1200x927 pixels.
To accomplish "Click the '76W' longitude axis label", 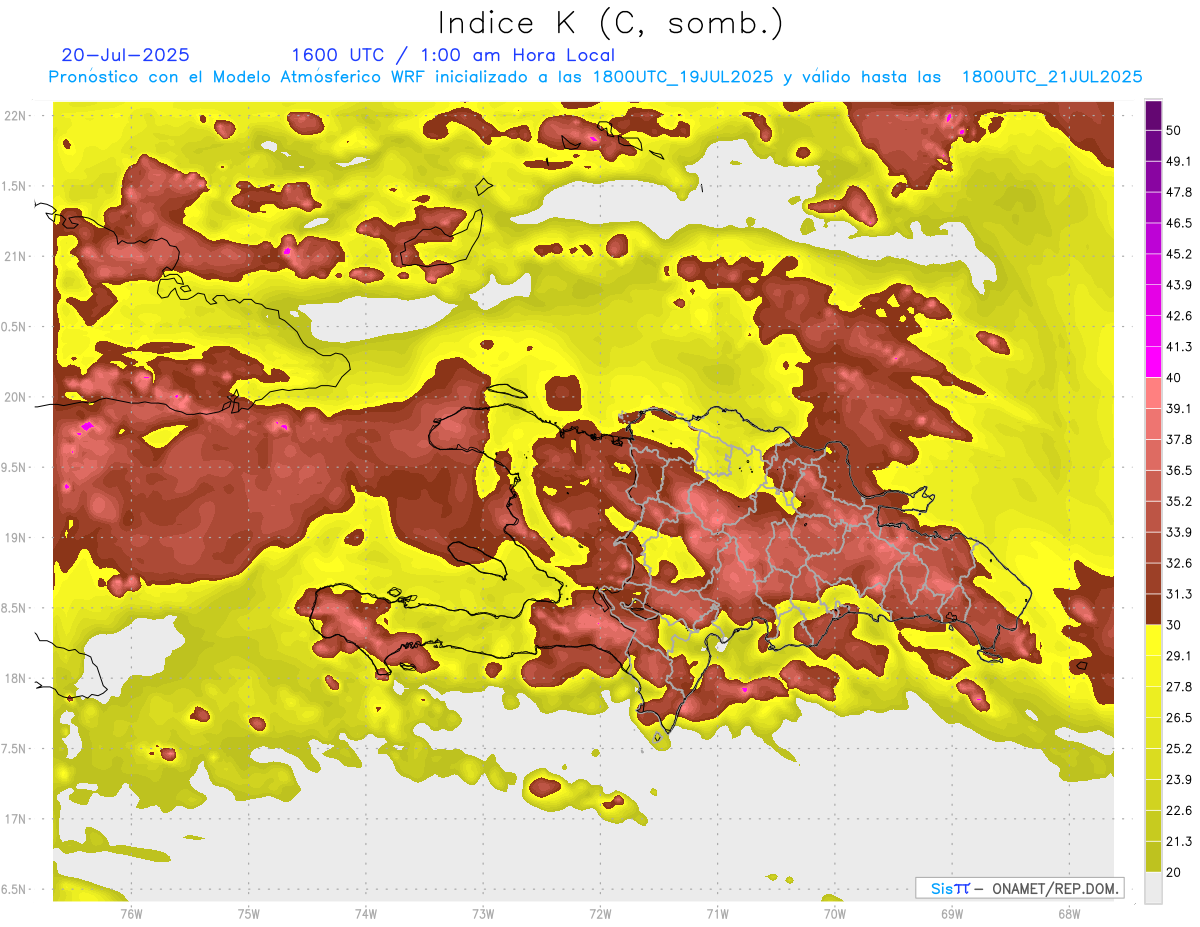I will tap(131, 914).
